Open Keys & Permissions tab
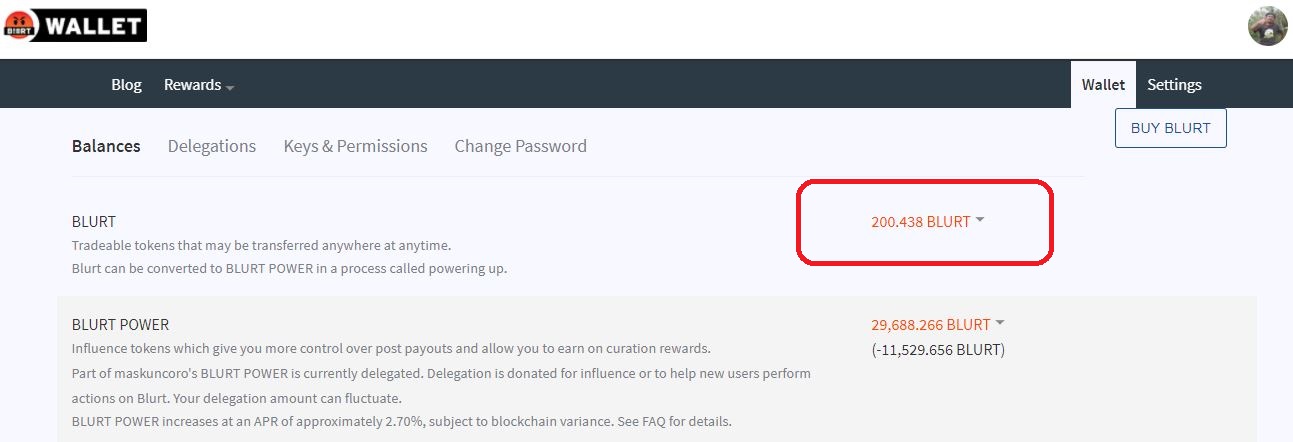 pos(355,146)
